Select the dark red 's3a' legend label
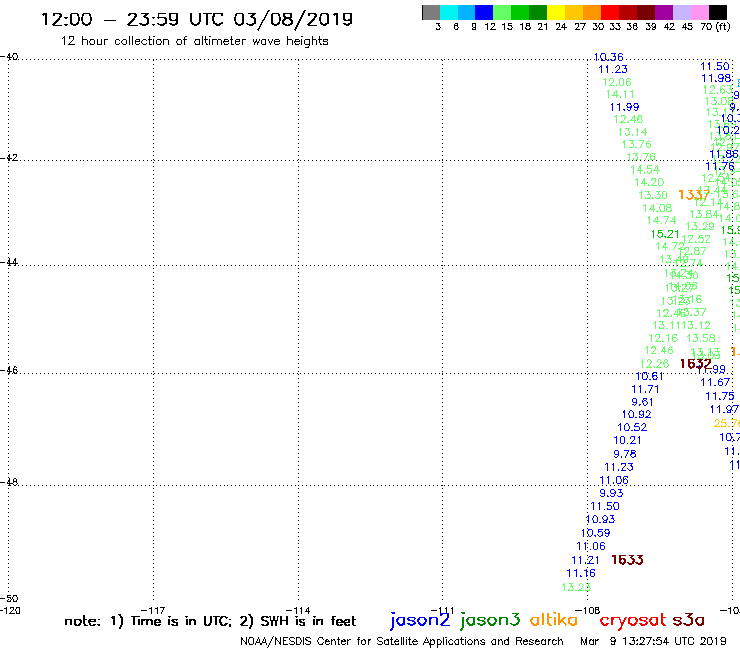 point(688,620)
